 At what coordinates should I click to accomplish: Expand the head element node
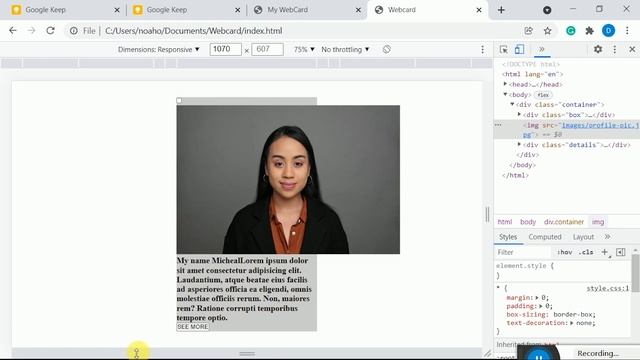click(x=505, y=84)
